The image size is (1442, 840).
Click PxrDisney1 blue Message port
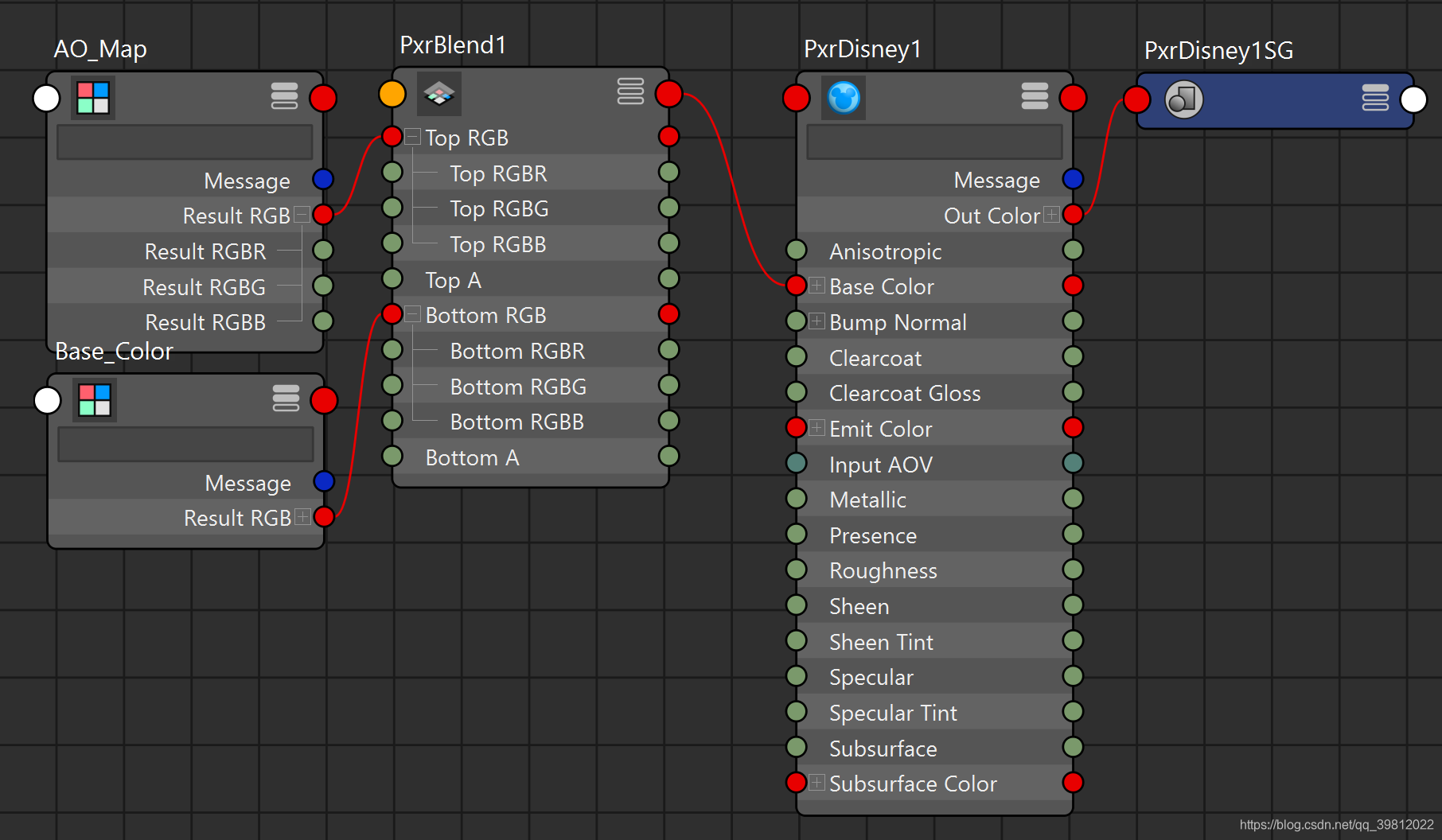tap(1073, 179)
